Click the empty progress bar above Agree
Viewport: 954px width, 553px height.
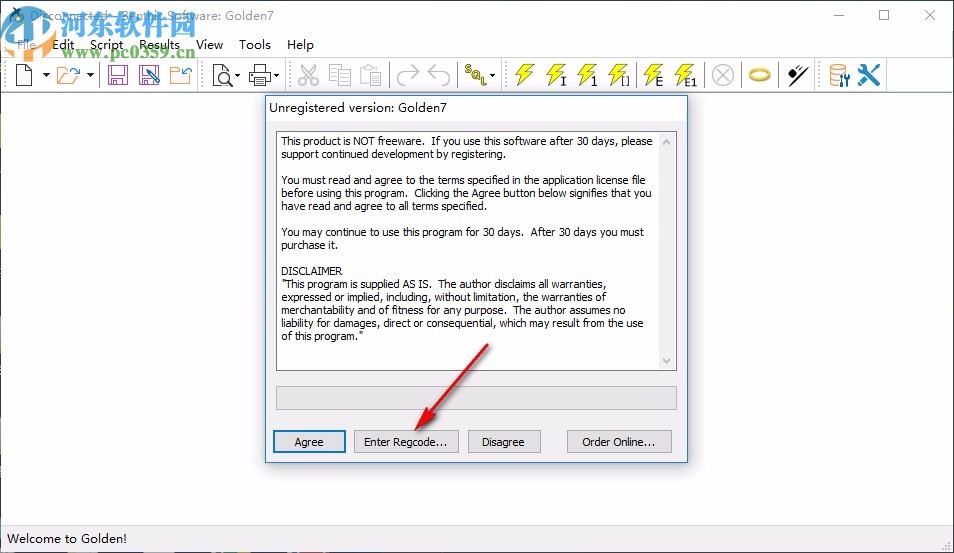click(476, 398)
